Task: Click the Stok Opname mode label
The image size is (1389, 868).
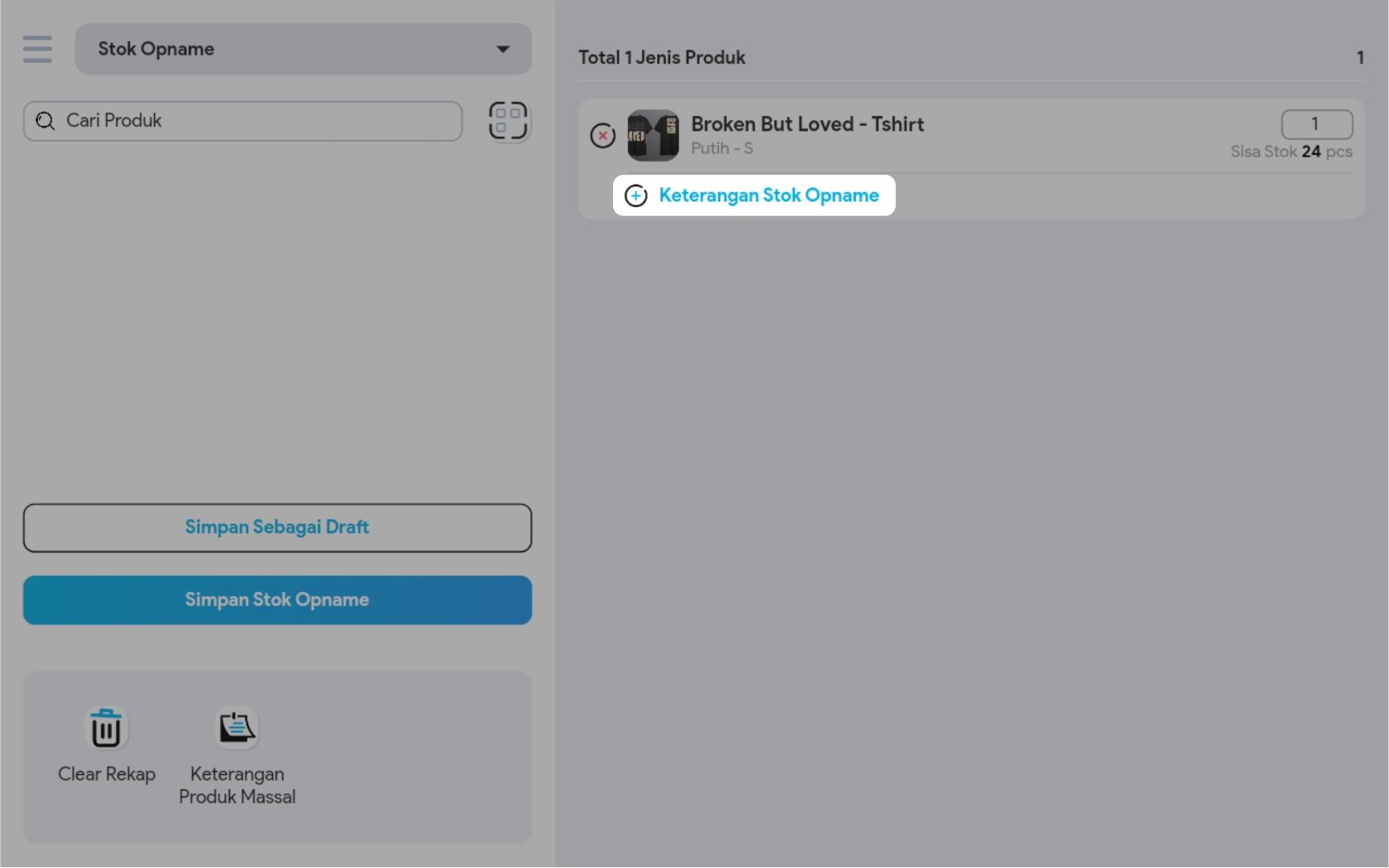Action: 156,49
